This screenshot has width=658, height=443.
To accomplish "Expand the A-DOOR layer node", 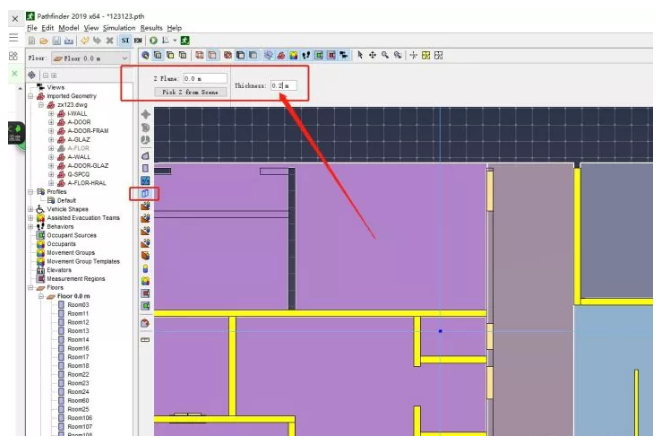I will [51, 122].
